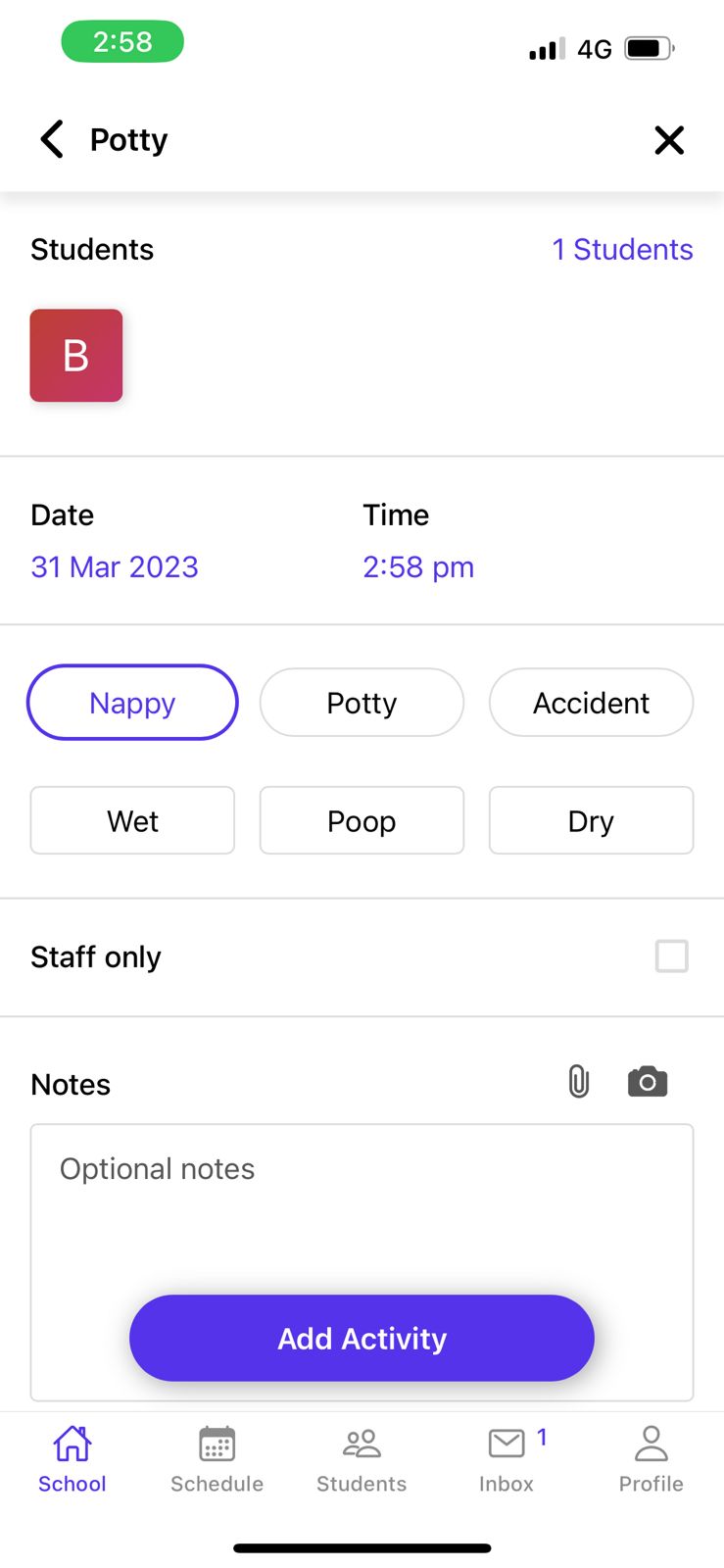The width and height of the screenshot is (724, 1568).
Task: Enable the Staff only checkbox
Action: tap(672, 956)
